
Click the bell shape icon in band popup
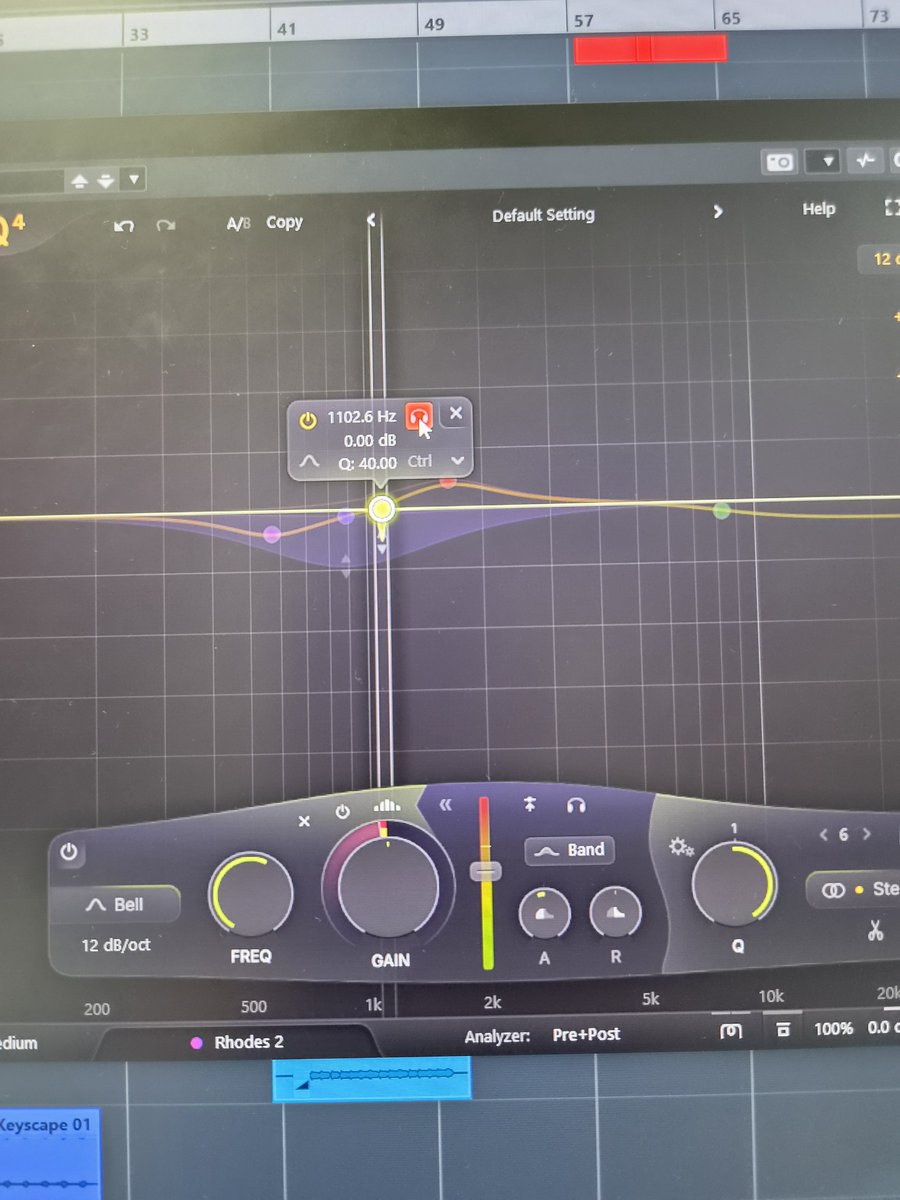coord(310,462)
